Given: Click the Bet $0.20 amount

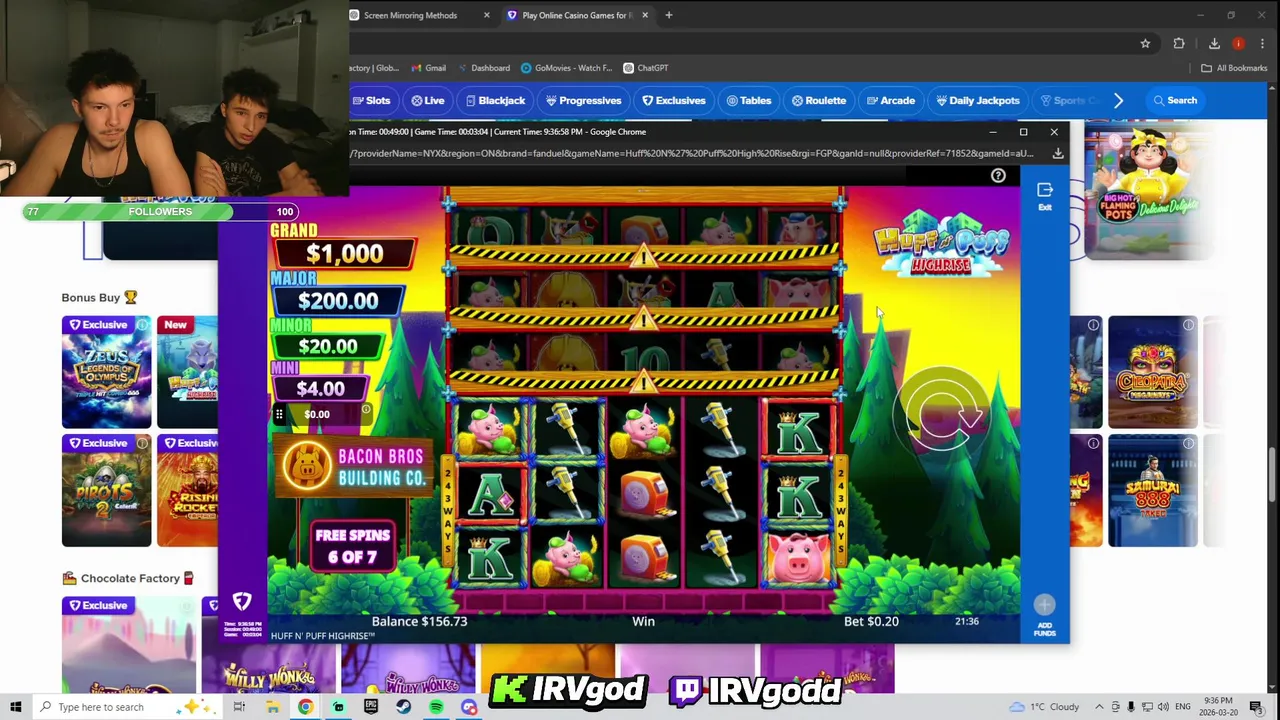Looking at the screenshot, I should (x=871, y=621).
